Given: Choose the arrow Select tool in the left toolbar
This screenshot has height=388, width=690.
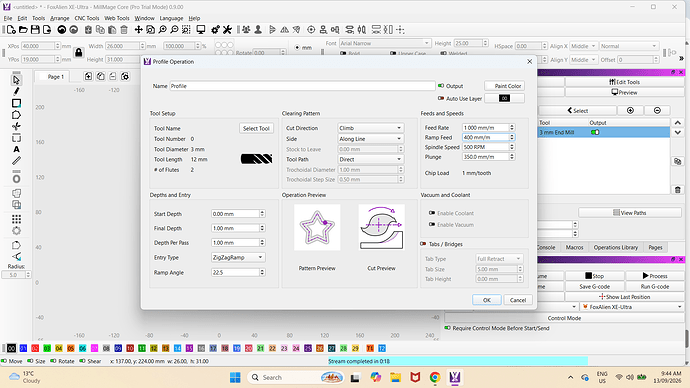Looking at the screenshot, I should click(16, 80).
